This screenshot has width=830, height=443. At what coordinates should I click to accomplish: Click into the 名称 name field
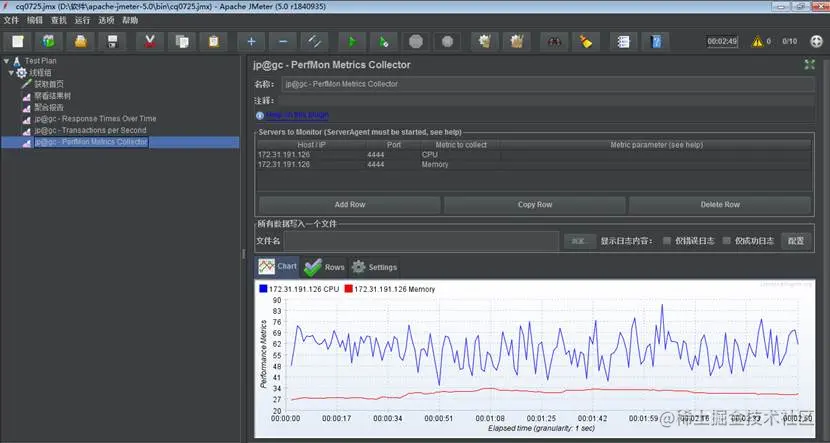point(548,84)
